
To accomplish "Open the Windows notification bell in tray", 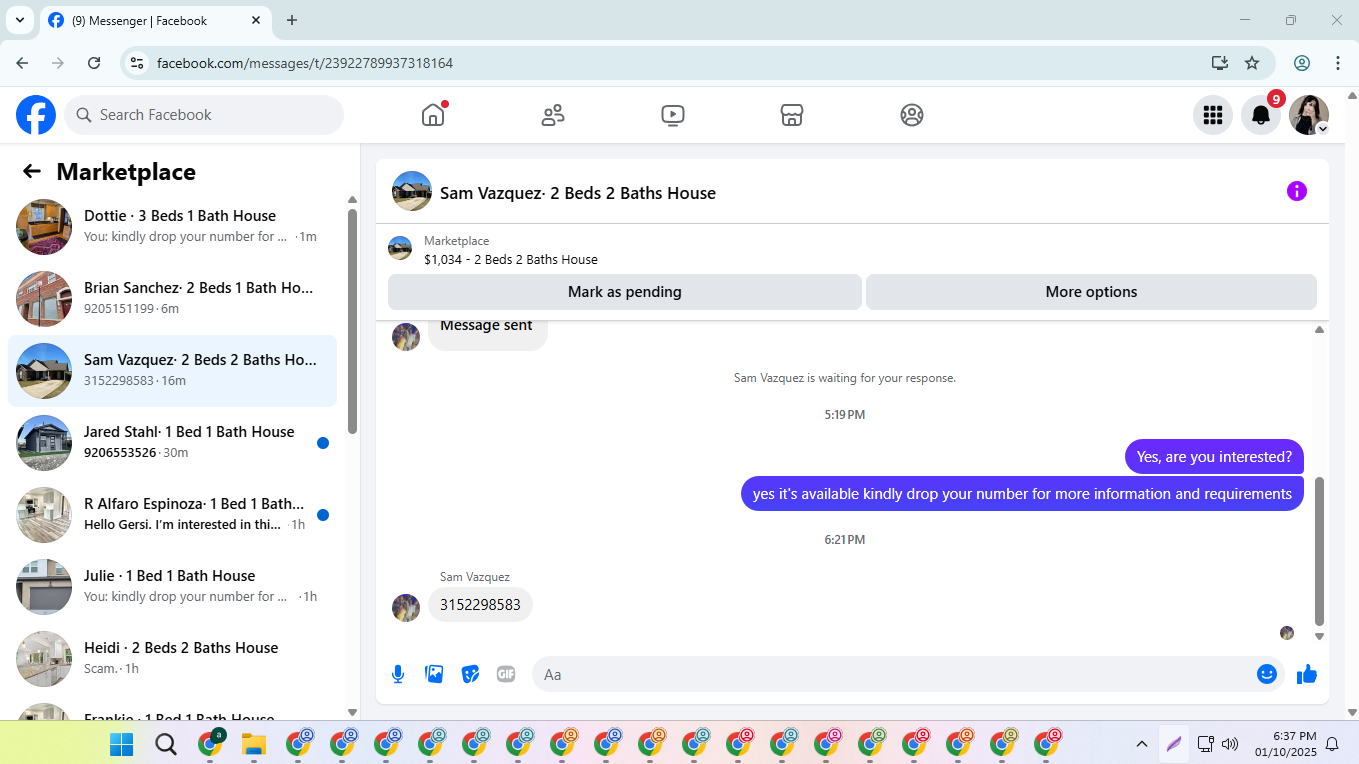I will point(1332,744).
